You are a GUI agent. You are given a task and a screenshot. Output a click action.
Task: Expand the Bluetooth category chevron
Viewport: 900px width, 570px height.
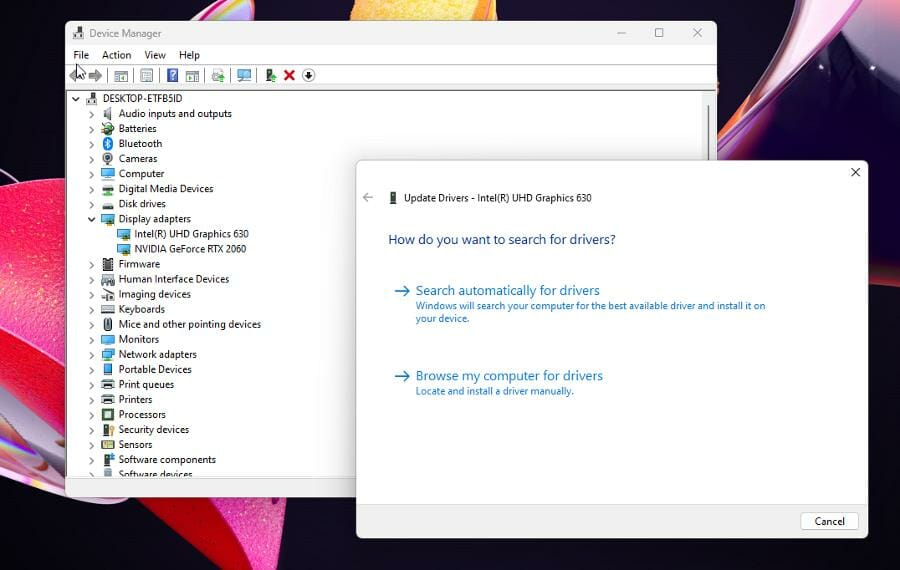point(91,144)
